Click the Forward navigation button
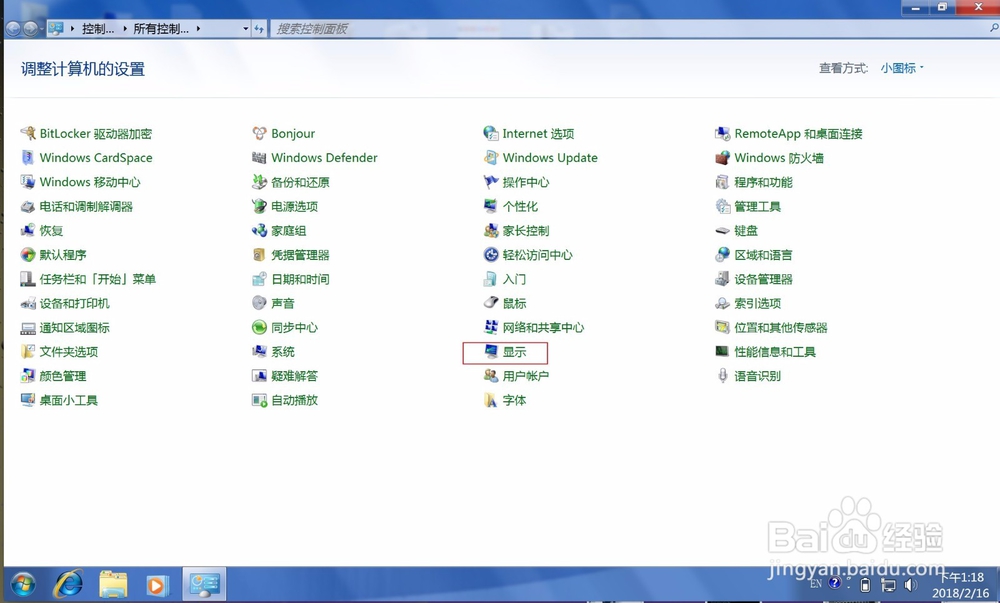Viewport: 1000px width, 603px height. [30, 29]
